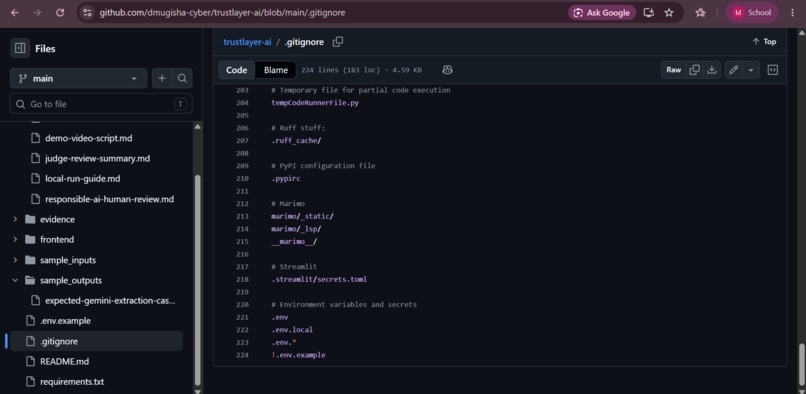Expand the sample_inputs folder chevron
This screenshot has width=806, height=394.
[x=15, y=260]
